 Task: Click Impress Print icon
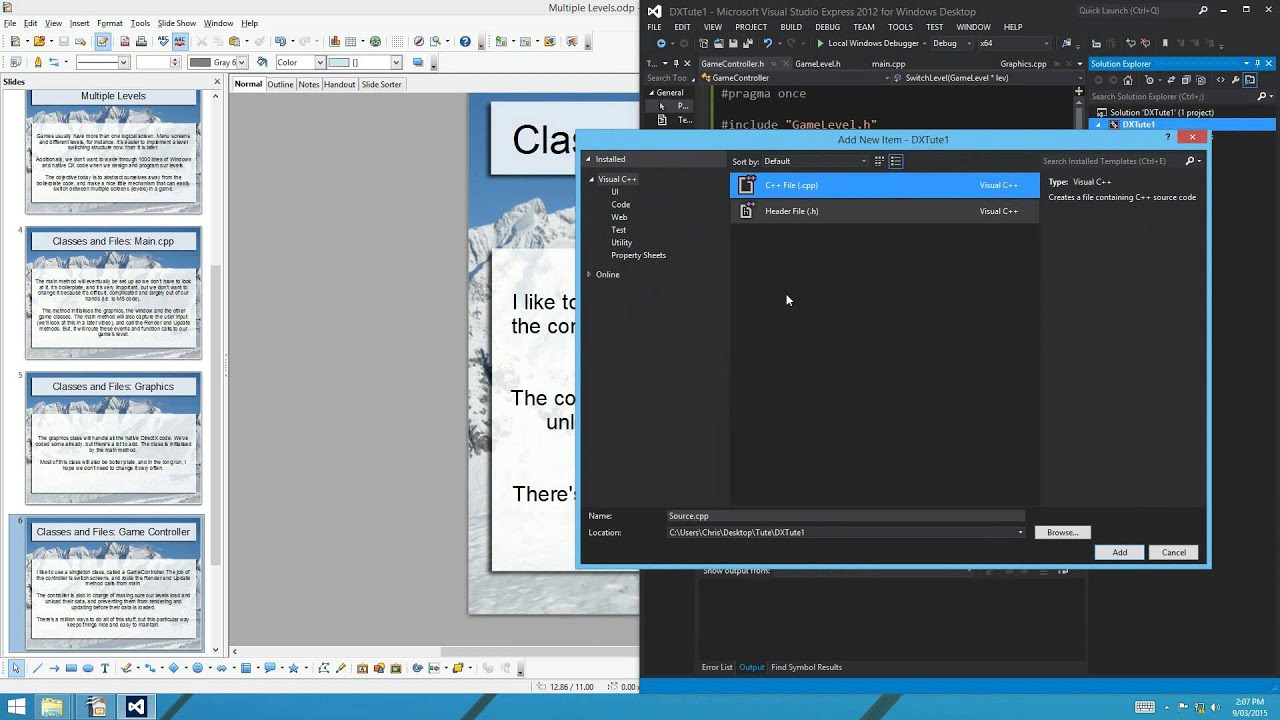141,42
